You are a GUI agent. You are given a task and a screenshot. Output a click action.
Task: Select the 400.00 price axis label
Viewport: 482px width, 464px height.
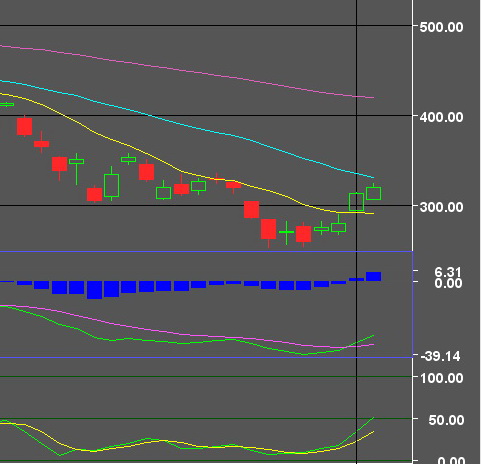tap(441, 117)
